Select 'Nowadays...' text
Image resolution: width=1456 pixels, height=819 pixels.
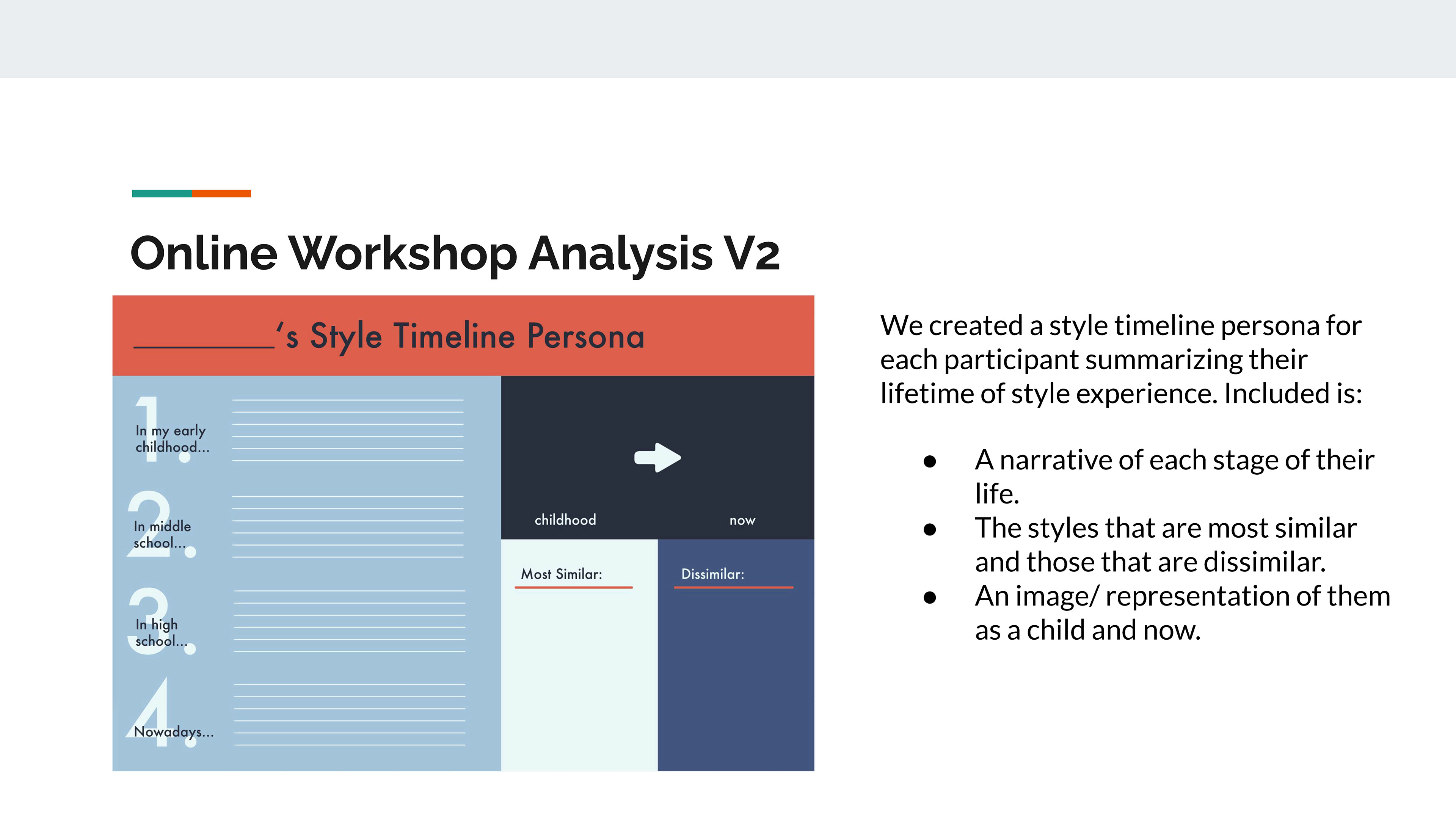(x=174, y=732)
